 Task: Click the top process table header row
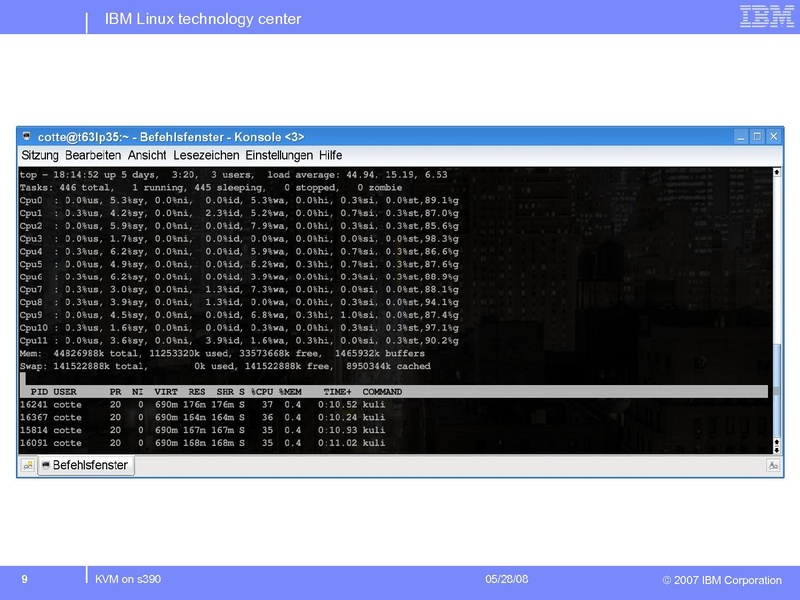pyautogui.click(x=390, y=392)
